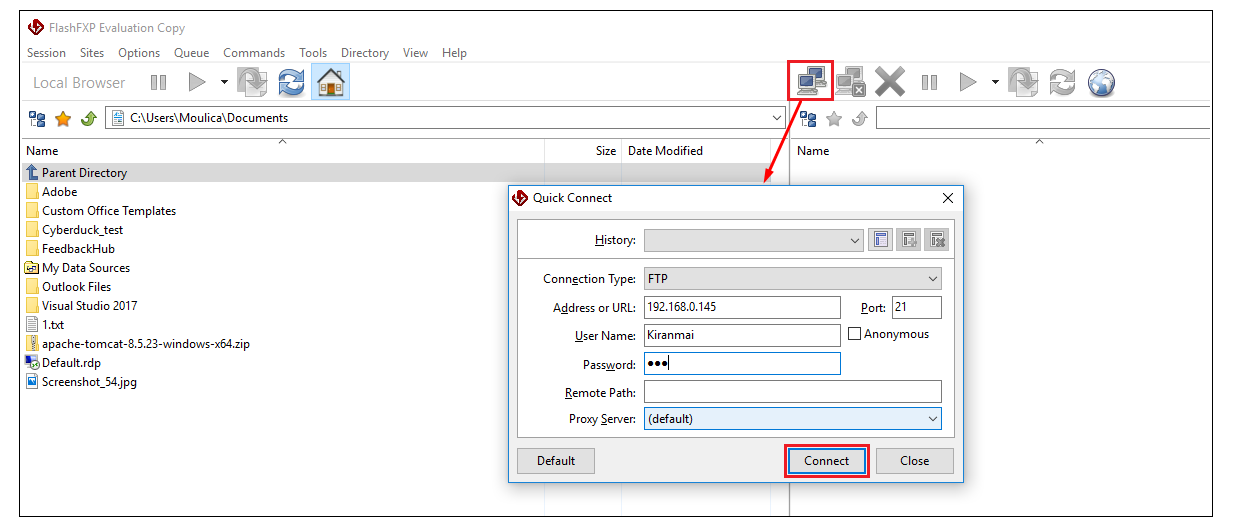Click the grey up-directory arrow in the remote pane
1233x531 pixels.
click(858, 119)
